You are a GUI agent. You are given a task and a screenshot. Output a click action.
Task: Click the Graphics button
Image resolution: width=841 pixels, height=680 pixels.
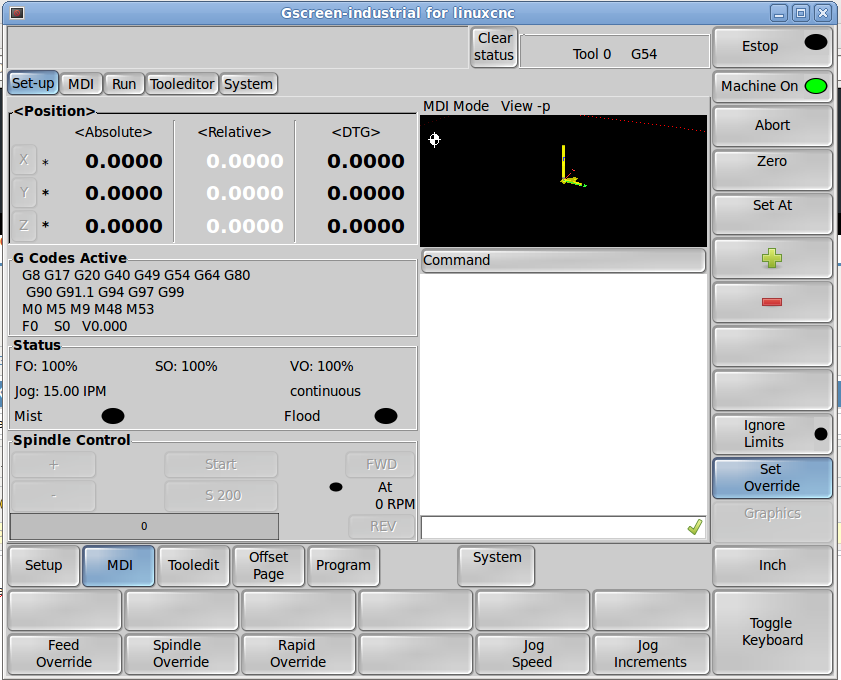[x=772, y=521]
